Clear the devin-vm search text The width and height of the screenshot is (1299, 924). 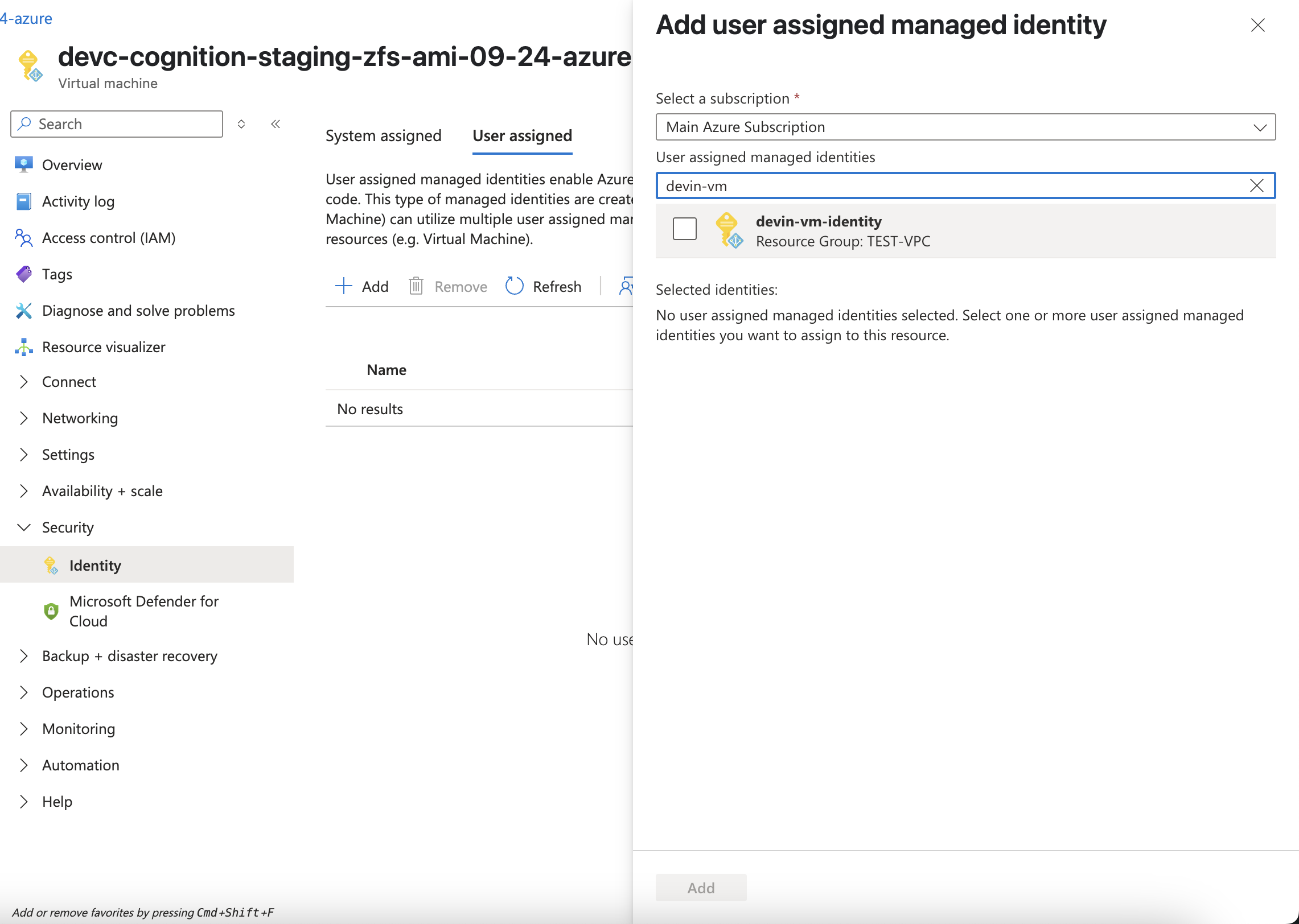tap(1256, 186)
